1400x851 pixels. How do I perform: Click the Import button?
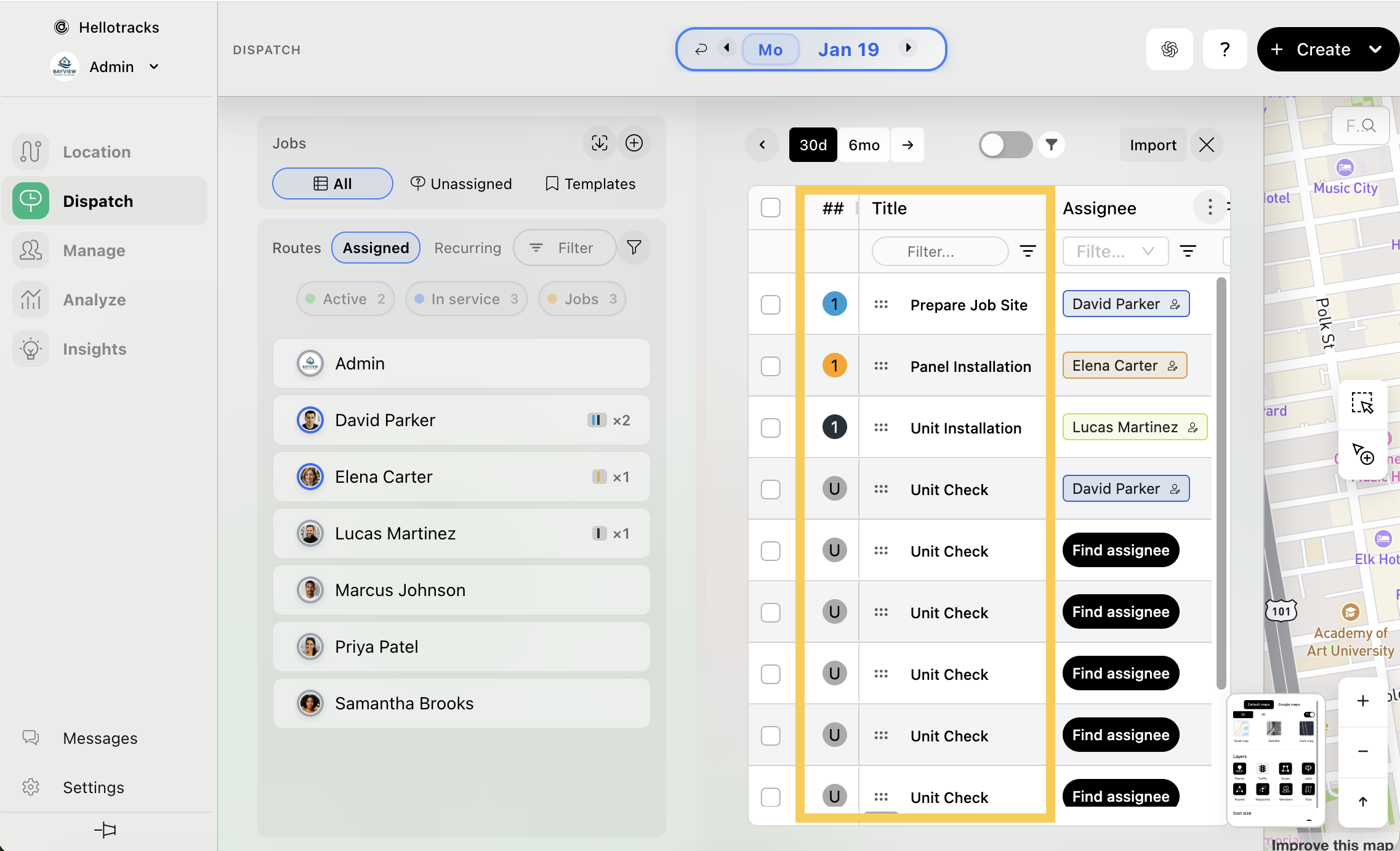(1153, 145)
